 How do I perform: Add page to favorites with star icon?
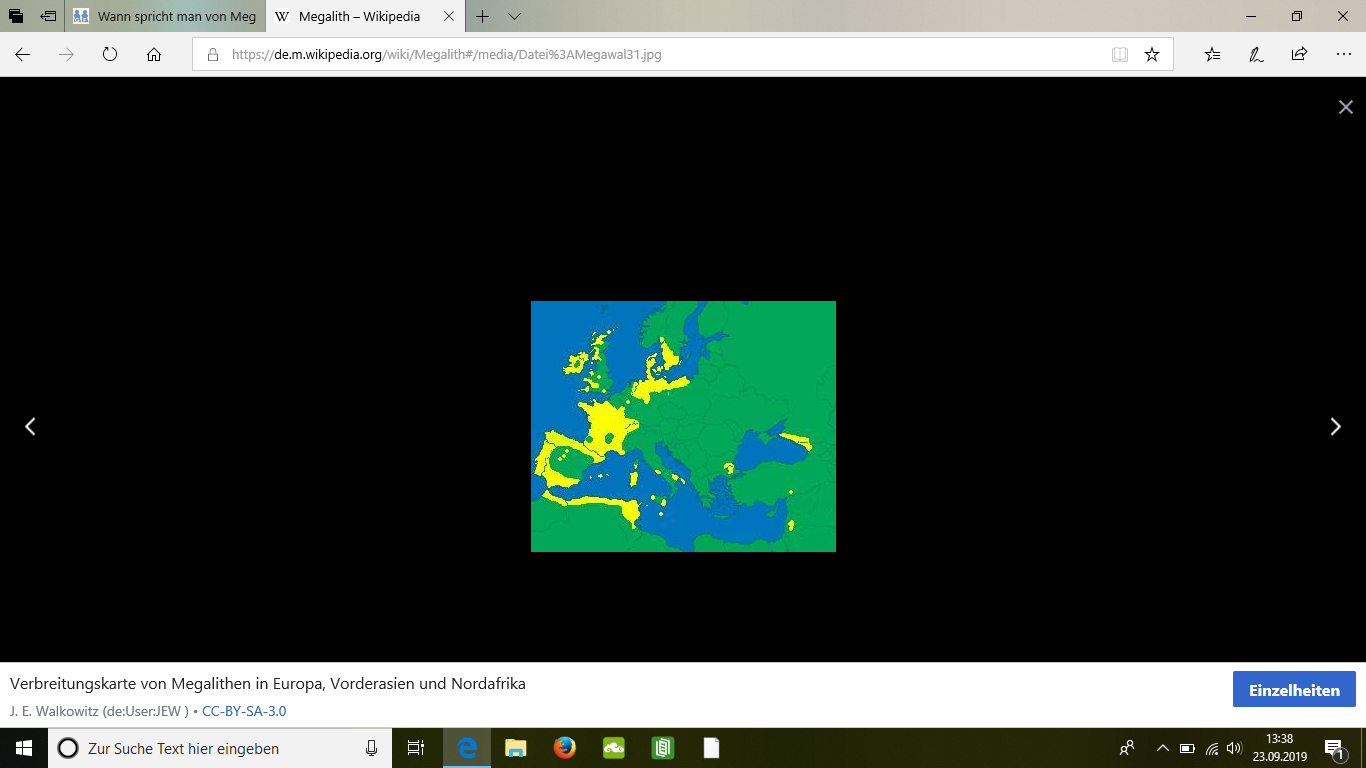[x=1152, y=55]
